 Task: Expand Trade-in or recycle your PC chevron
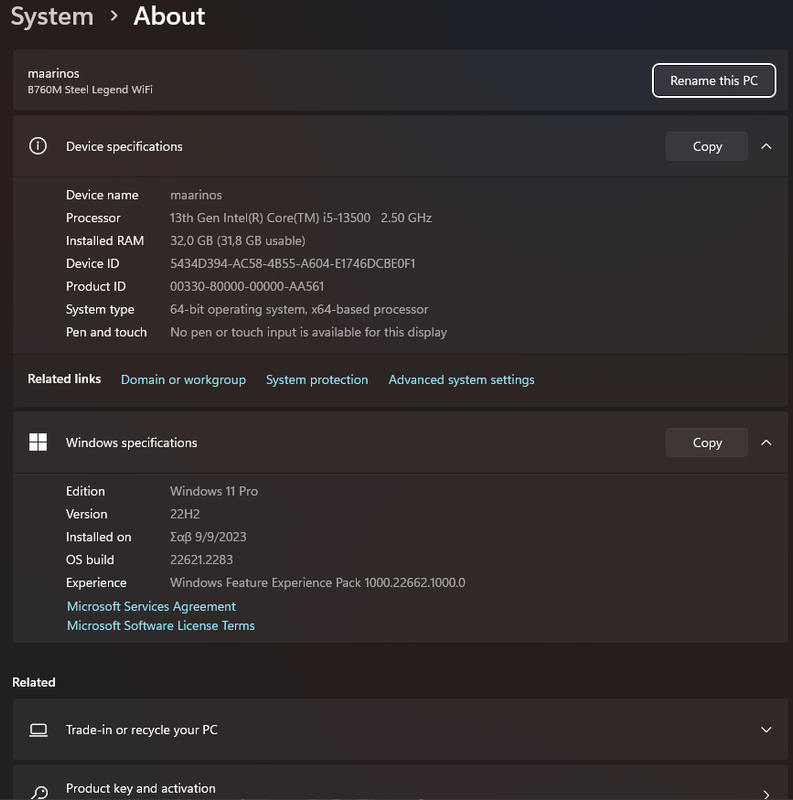coord(766,730)
